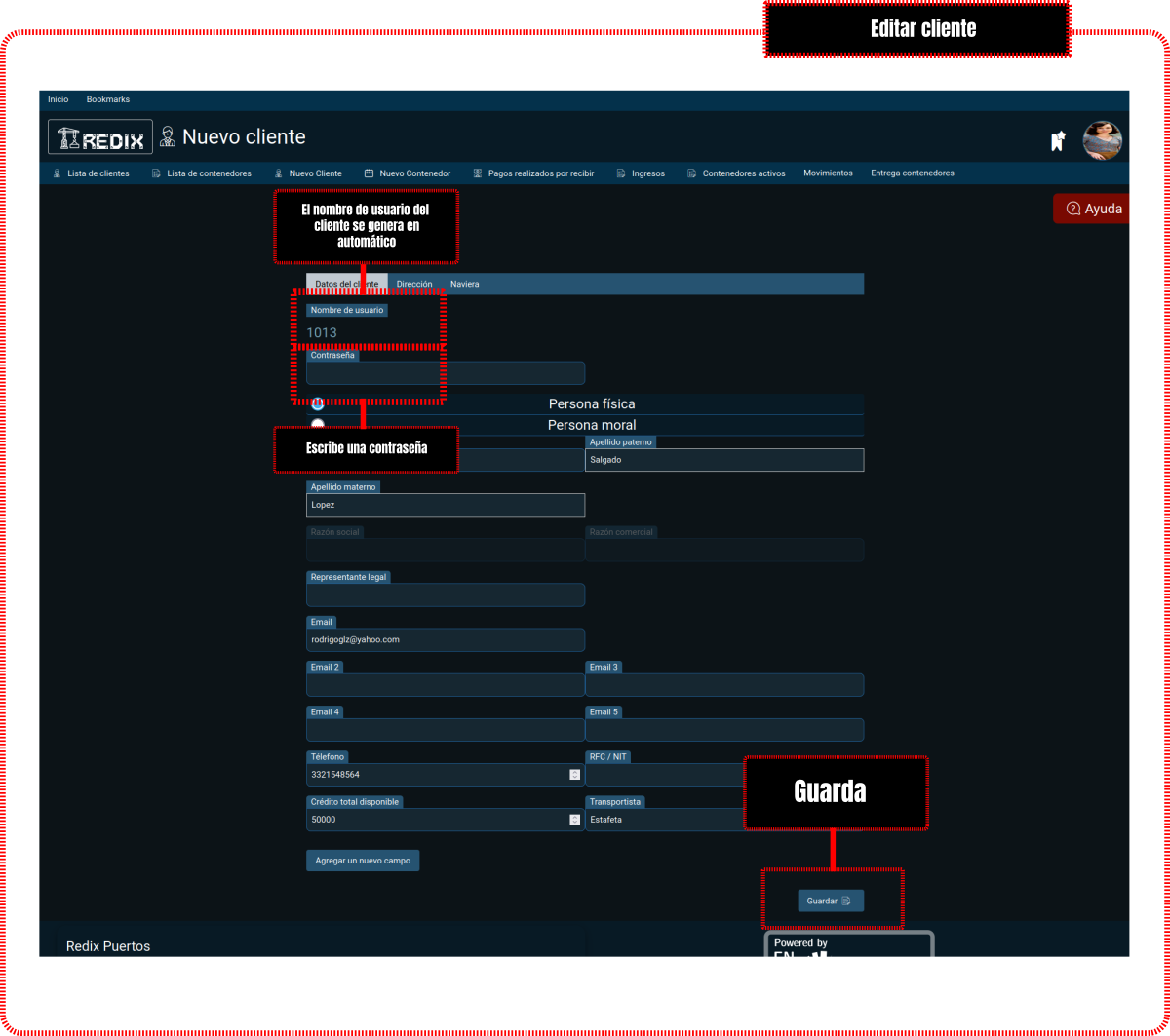
Task: Click the Lista de contenedores icon
Action: tap(156, 173)
